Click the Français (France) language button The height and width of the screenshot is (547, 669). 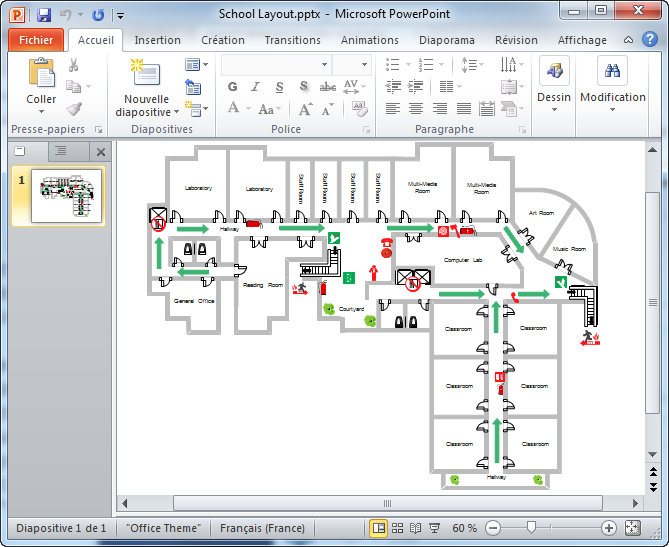point(262,528)
